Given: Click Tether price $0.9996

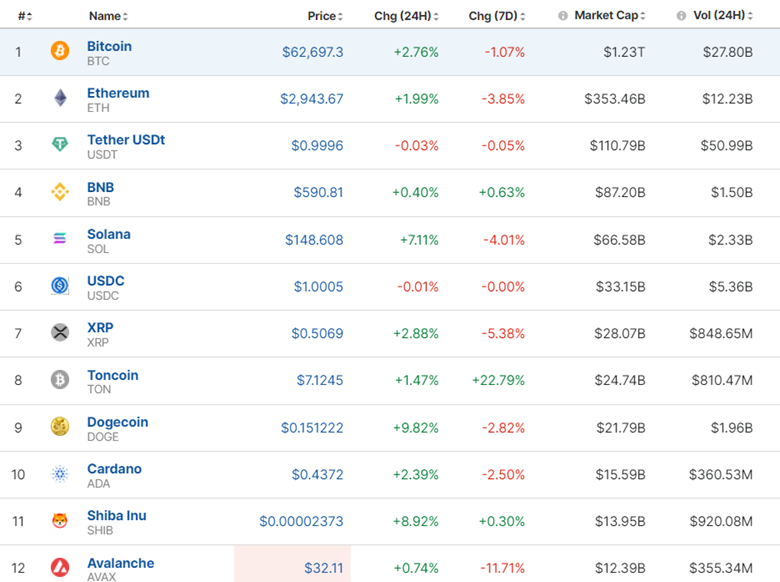Looking at the screenshot, I should [x=317, y=145].
